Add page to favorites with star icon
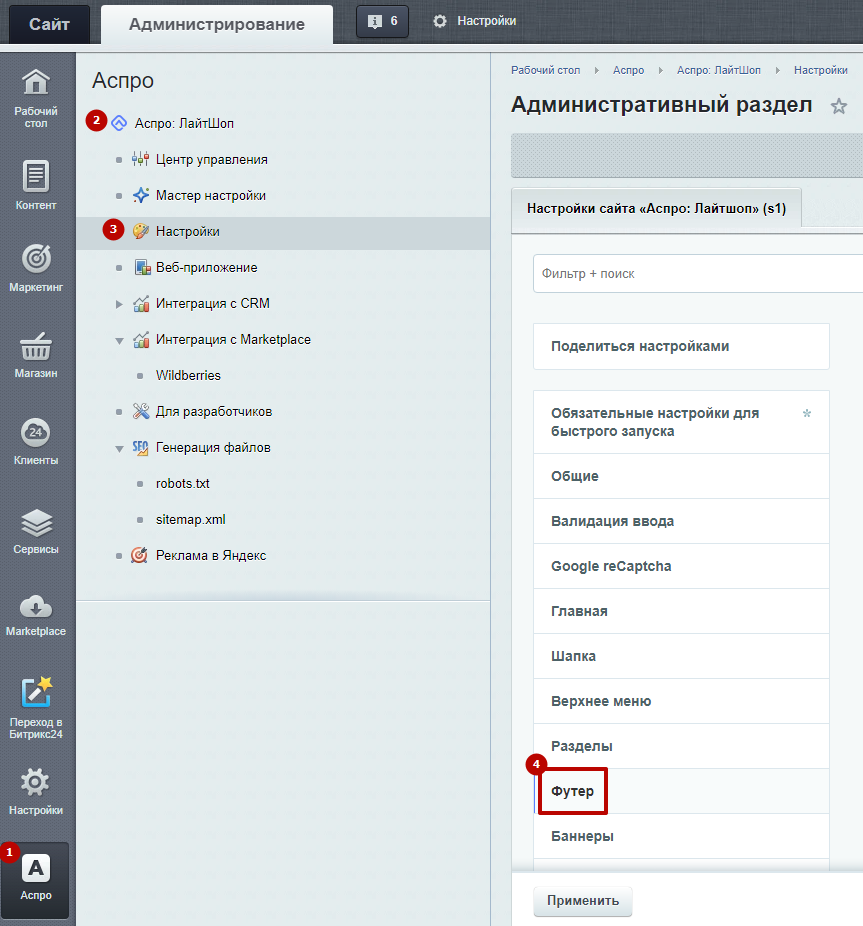863x926 pixels. pos(838,106)
